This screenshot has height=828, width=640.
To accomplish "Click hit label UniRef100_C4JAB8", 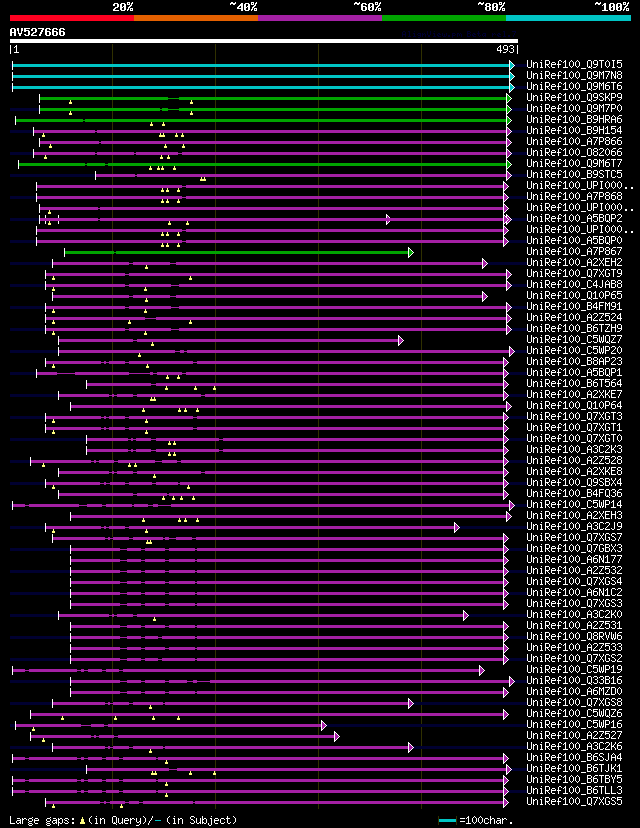I will (574, 285).
